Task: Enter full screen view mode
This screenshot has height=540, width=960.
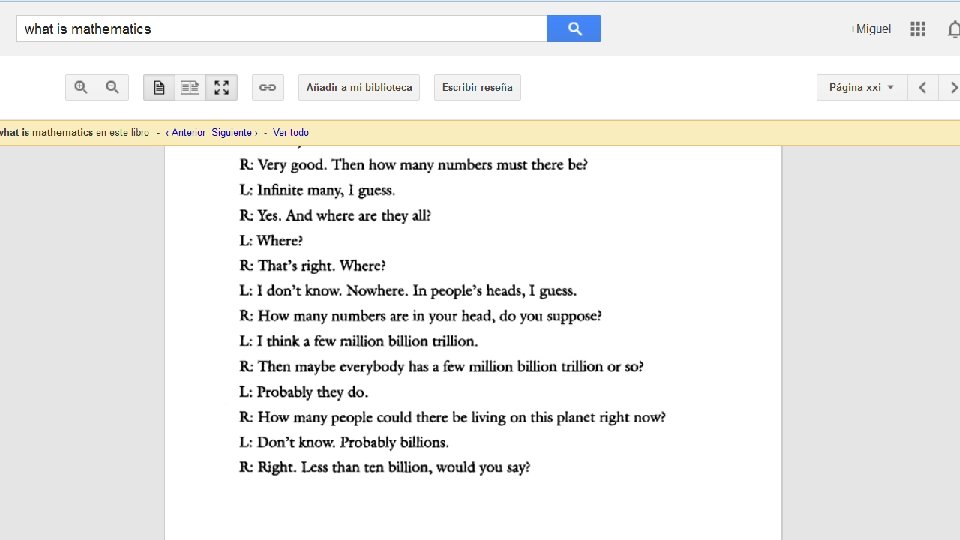Action: click(x=222, y=88)
